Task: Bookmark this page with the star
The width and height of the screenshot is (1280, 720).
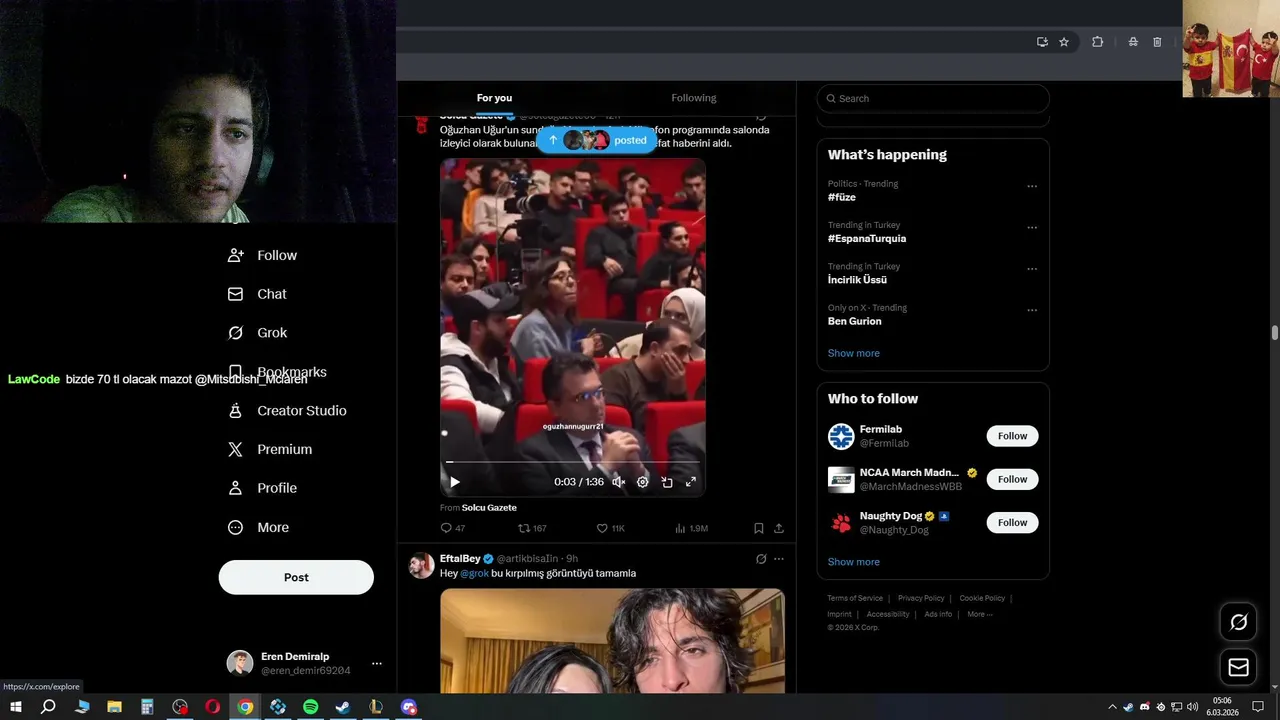Action: [x=1064, y=42]
